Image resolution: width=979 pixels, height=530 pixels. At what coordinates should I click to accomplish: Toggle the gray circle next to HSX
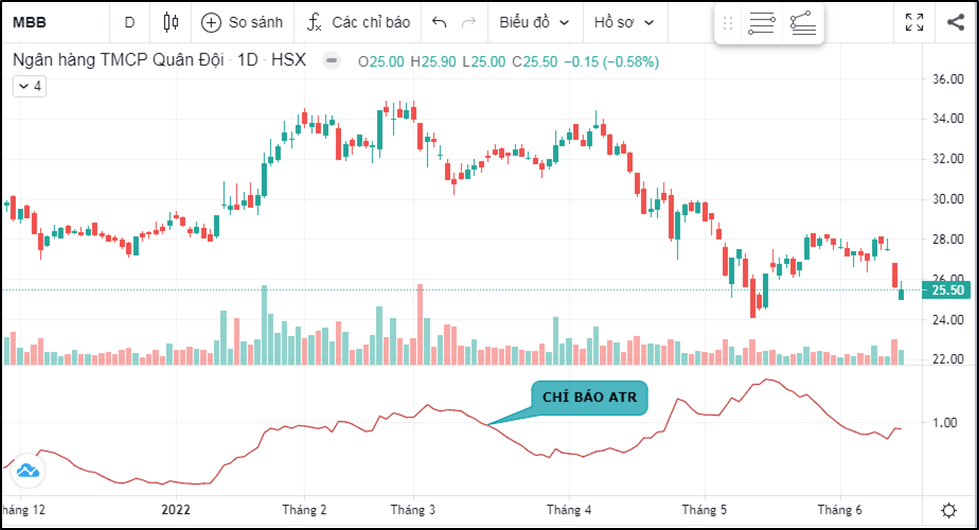(332, 62)
